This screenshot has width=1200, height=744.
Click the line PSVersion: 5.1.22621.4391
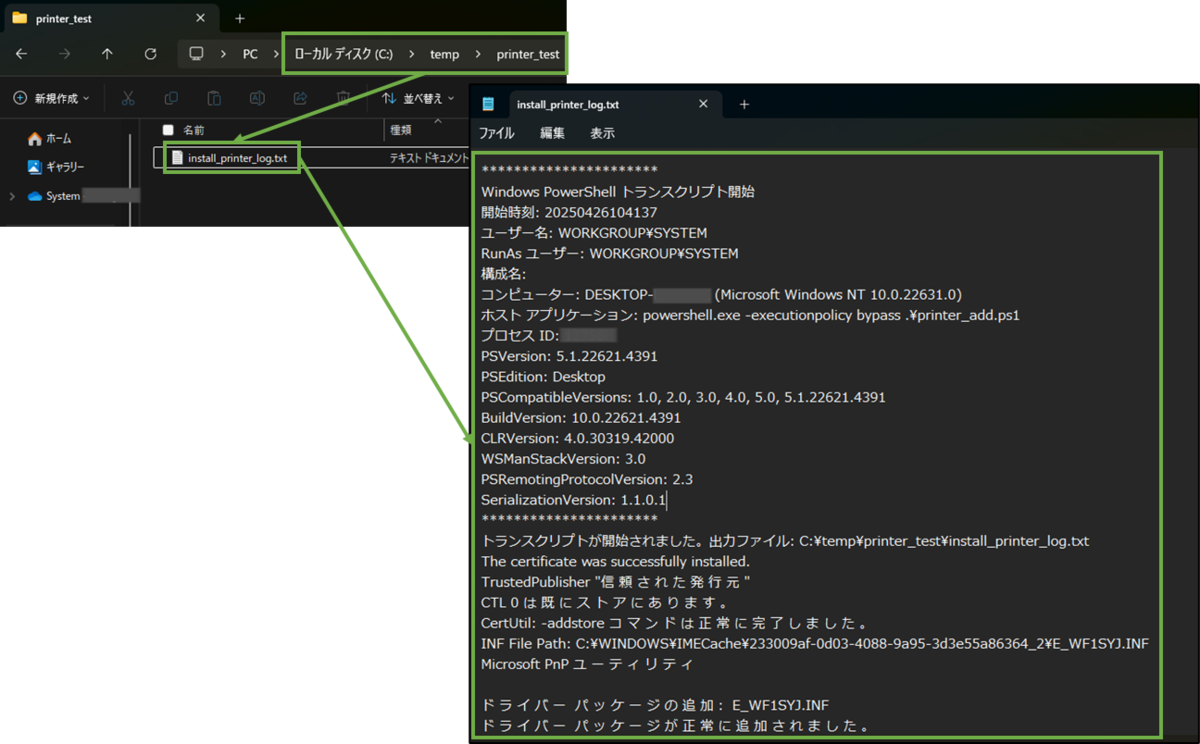click(569, 356)
